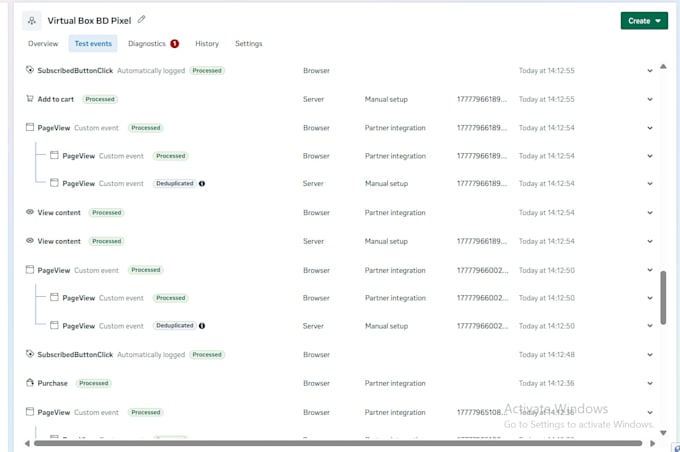Expand nested Deduplicated PageView Server row at 14:12:54
Viewport: 680px width, 452px height.
(x=650, y=183)
